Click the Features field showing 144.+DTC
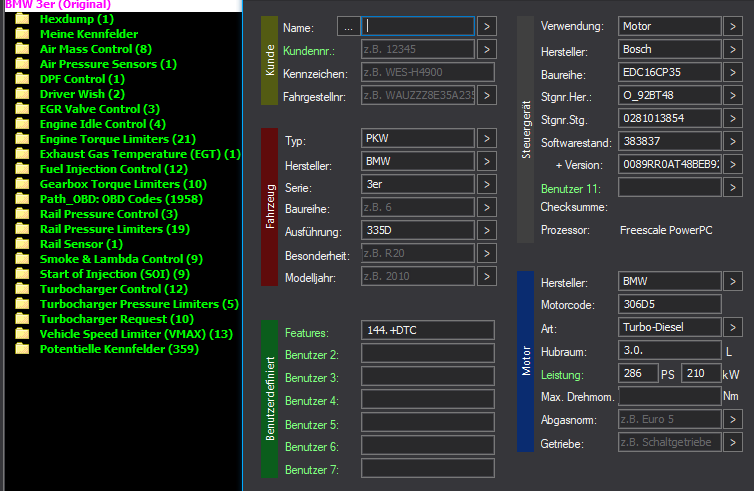The image size is (754, 491). (427, 330)
